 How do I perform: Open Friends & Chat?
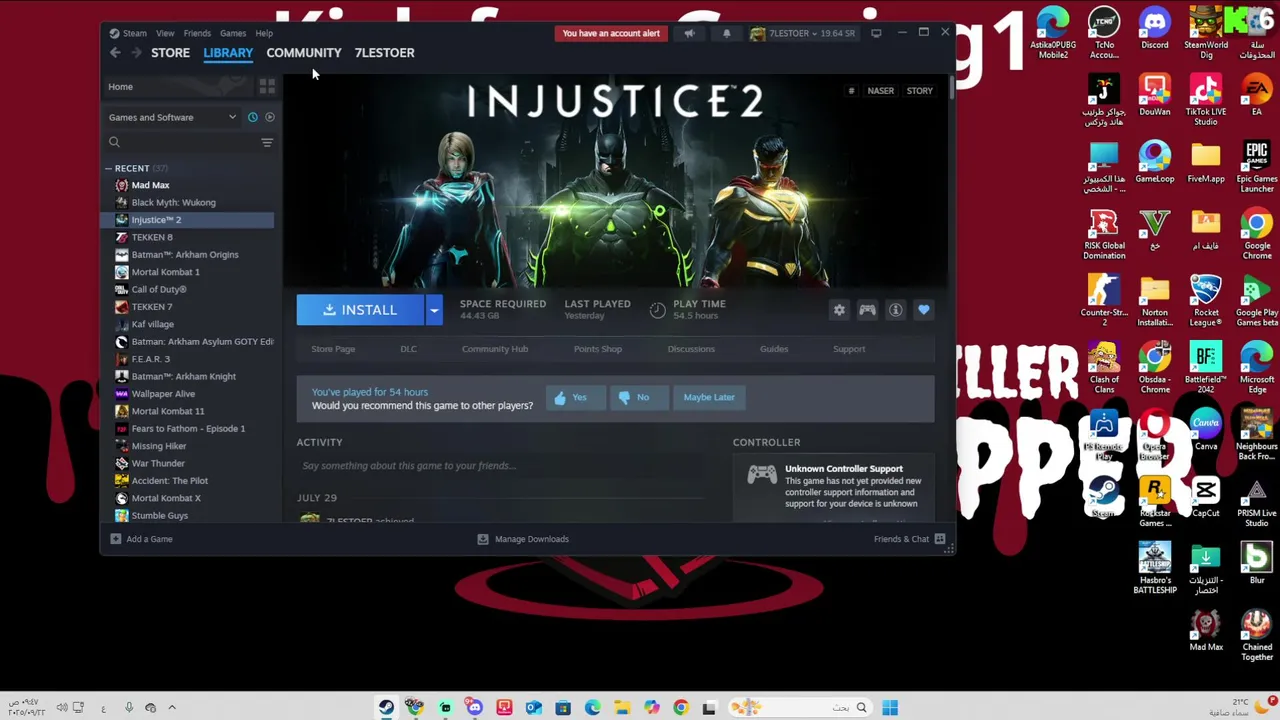click(909, 539)
